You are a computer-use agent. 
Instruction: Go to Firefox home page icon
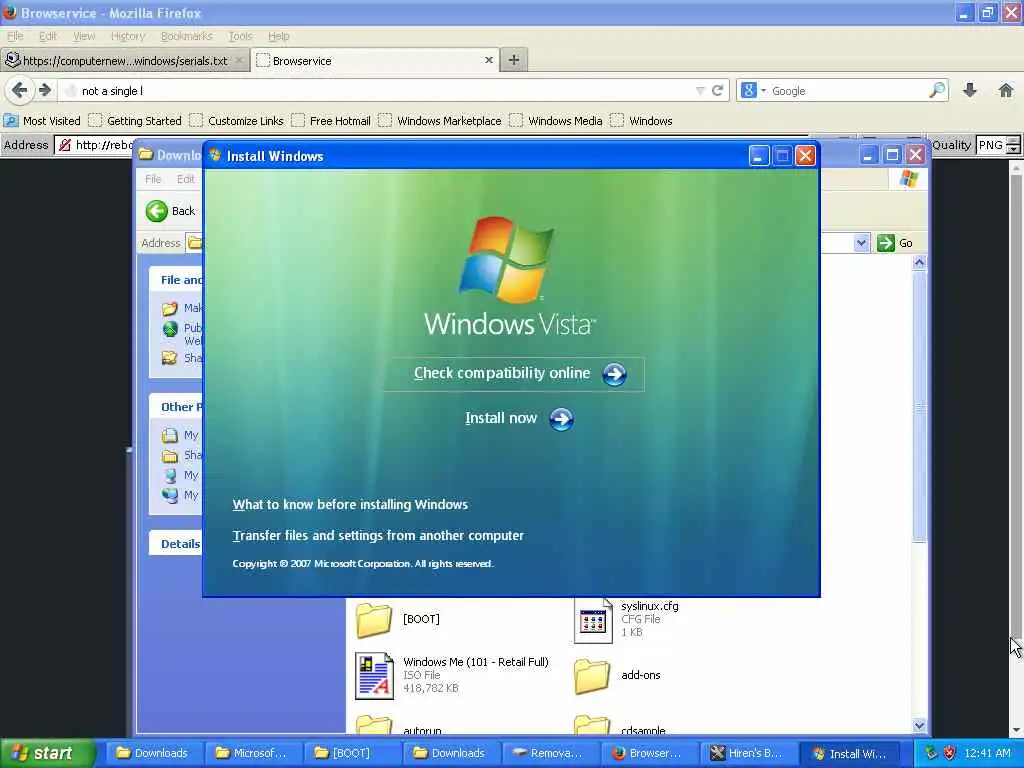1006,90
